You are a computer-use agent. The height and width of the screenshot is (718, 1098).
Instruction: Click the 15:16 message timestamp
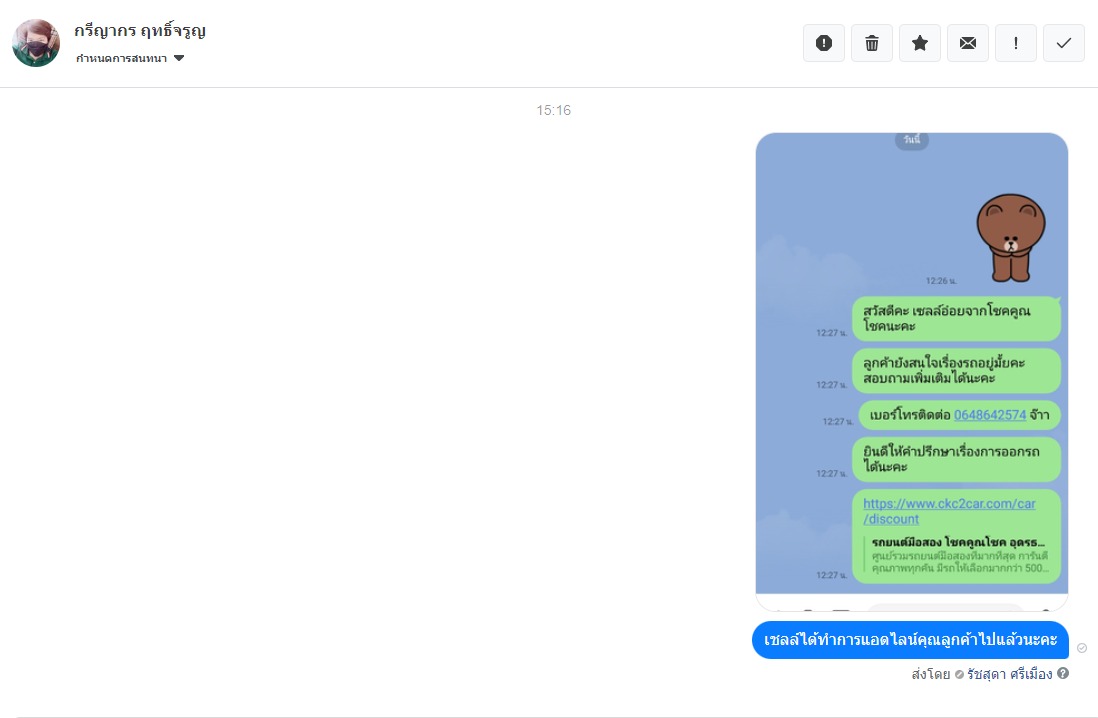(553, 110)
